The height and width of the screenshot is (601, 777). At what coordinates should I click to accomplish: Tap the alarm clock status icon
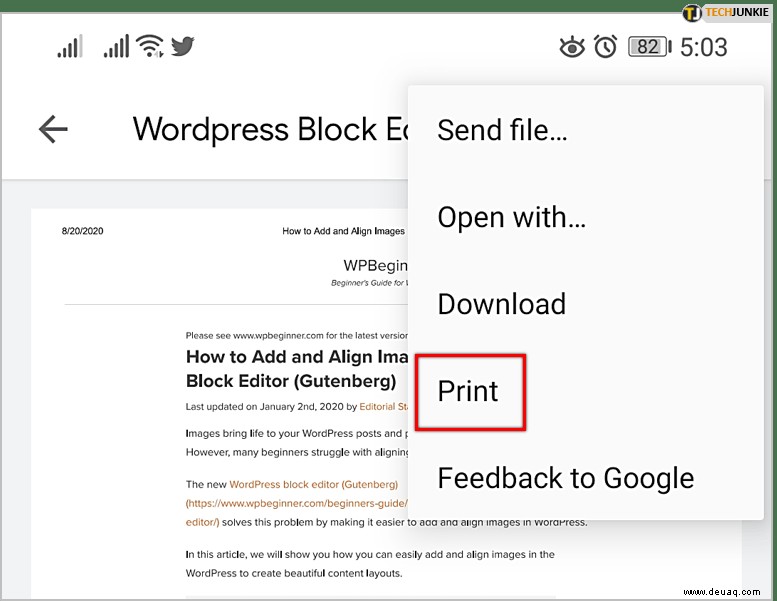(606, 47)
